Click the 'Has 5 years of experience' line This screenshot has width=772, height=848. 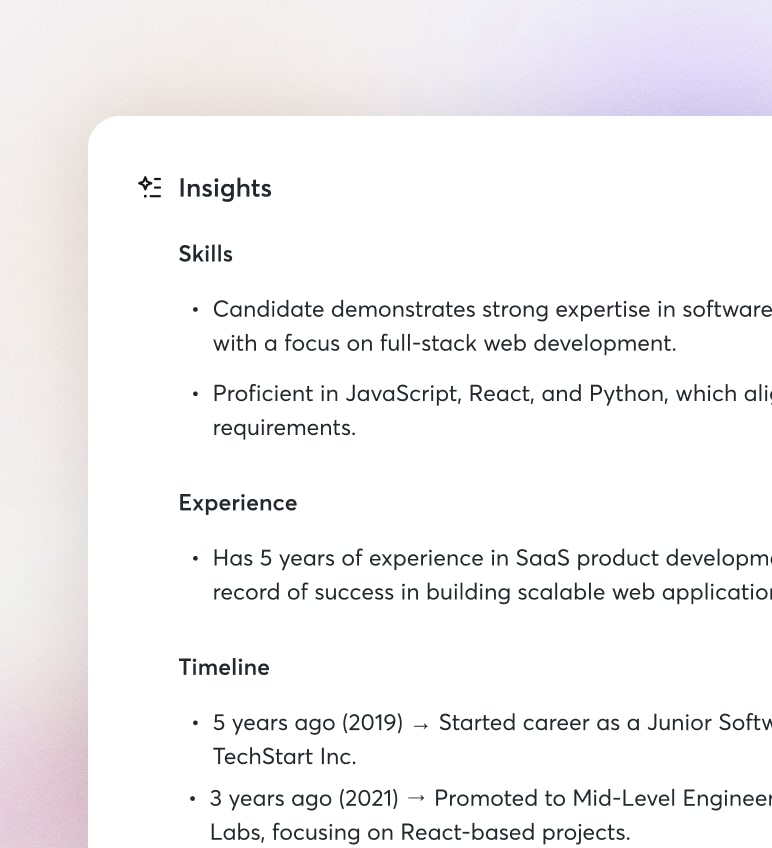[490, 558]
